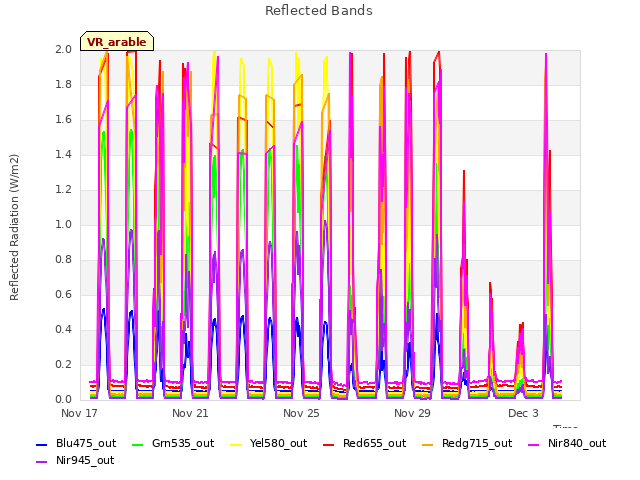Click the Nov 25 x-axis tick label
Viewport: 640px width, 480px height.
301,413
